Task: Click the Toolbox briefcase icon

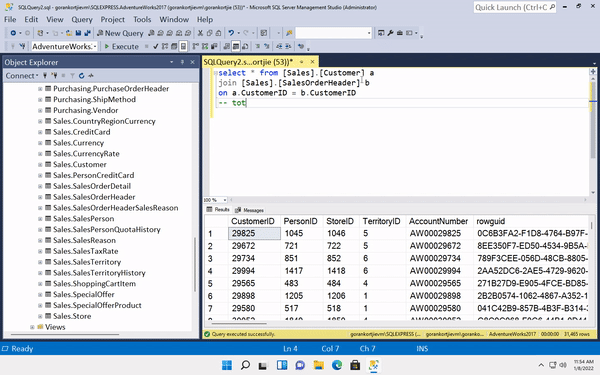Action: [x=399, y=33]
